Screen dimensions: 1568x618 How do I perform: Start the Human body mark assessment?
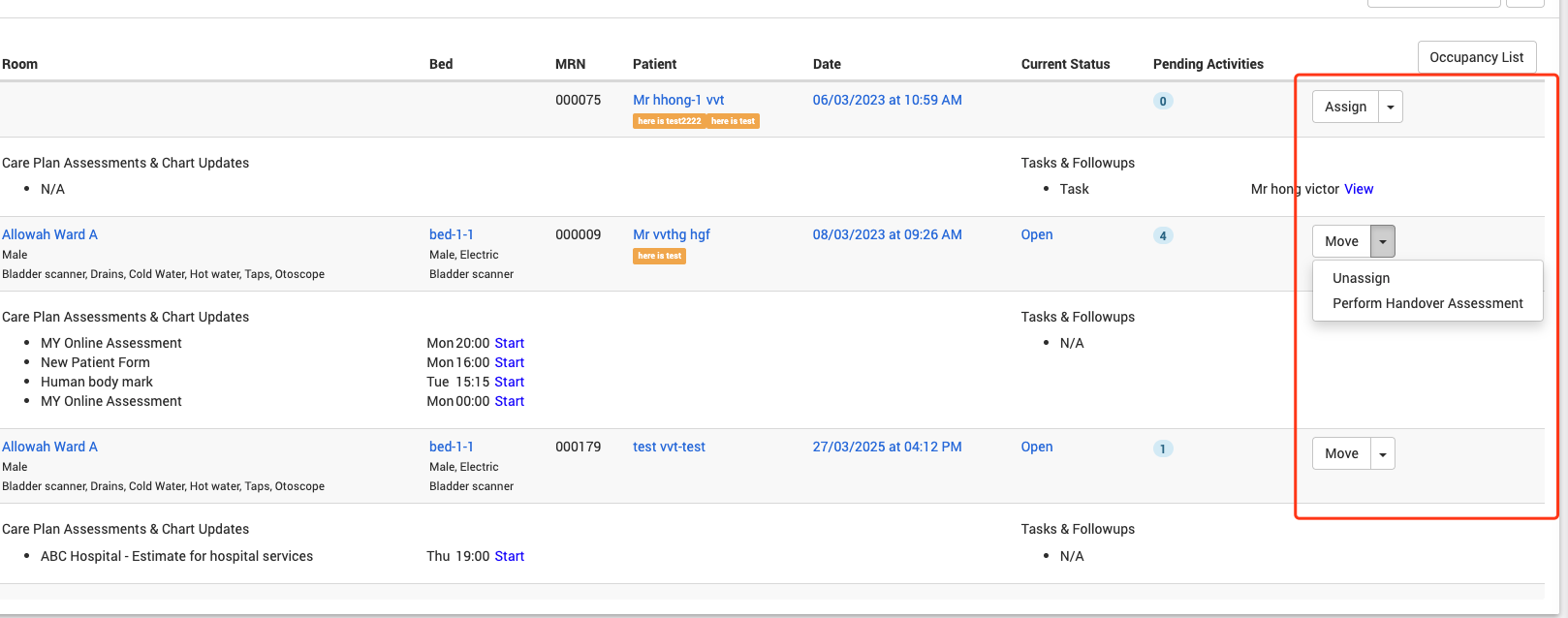[x=509, y=382]
